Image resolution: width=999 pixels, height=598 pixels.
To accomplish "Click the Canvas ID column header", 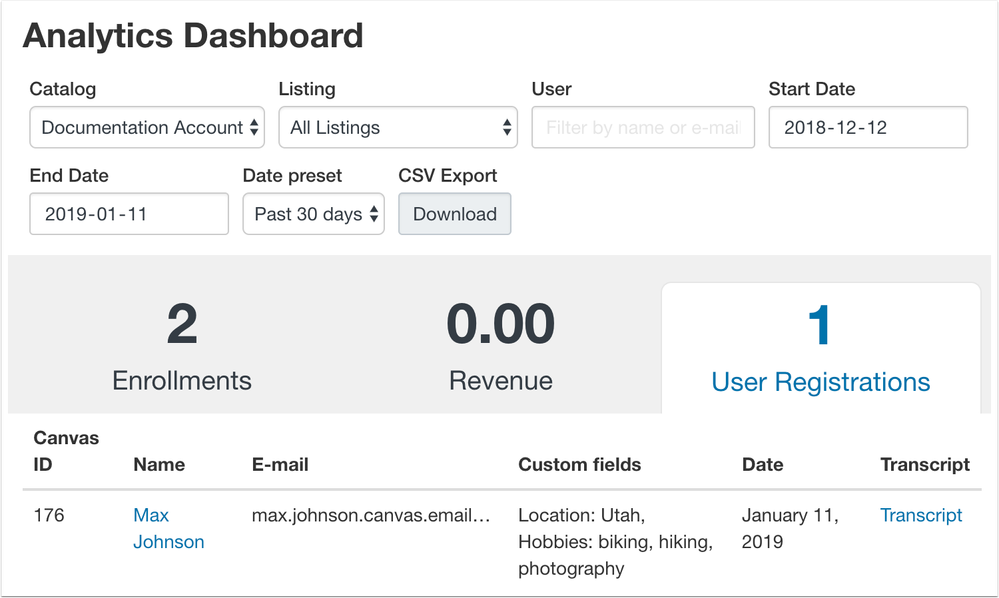I will 67,450.
